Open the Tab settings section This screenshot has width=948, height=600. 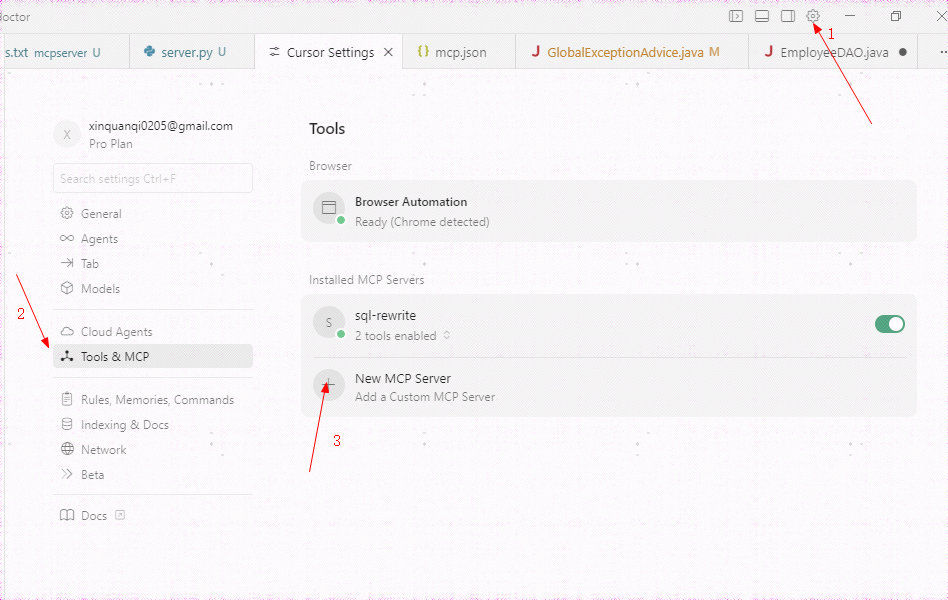[x=153, y=263]
